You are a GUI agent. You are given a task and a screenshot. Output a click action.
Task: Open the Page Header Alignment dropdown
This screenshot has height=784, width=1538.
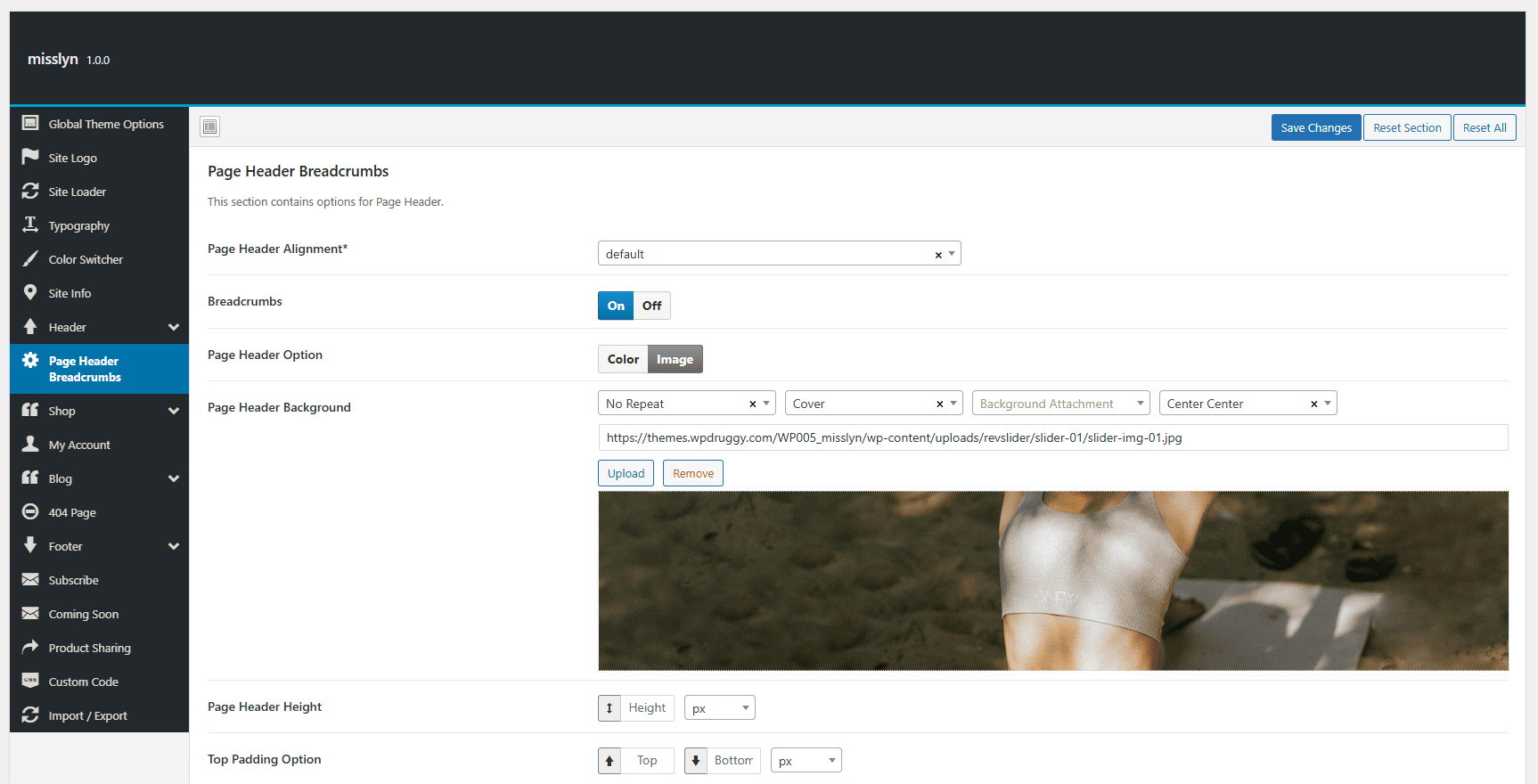[x=779, y=254]
